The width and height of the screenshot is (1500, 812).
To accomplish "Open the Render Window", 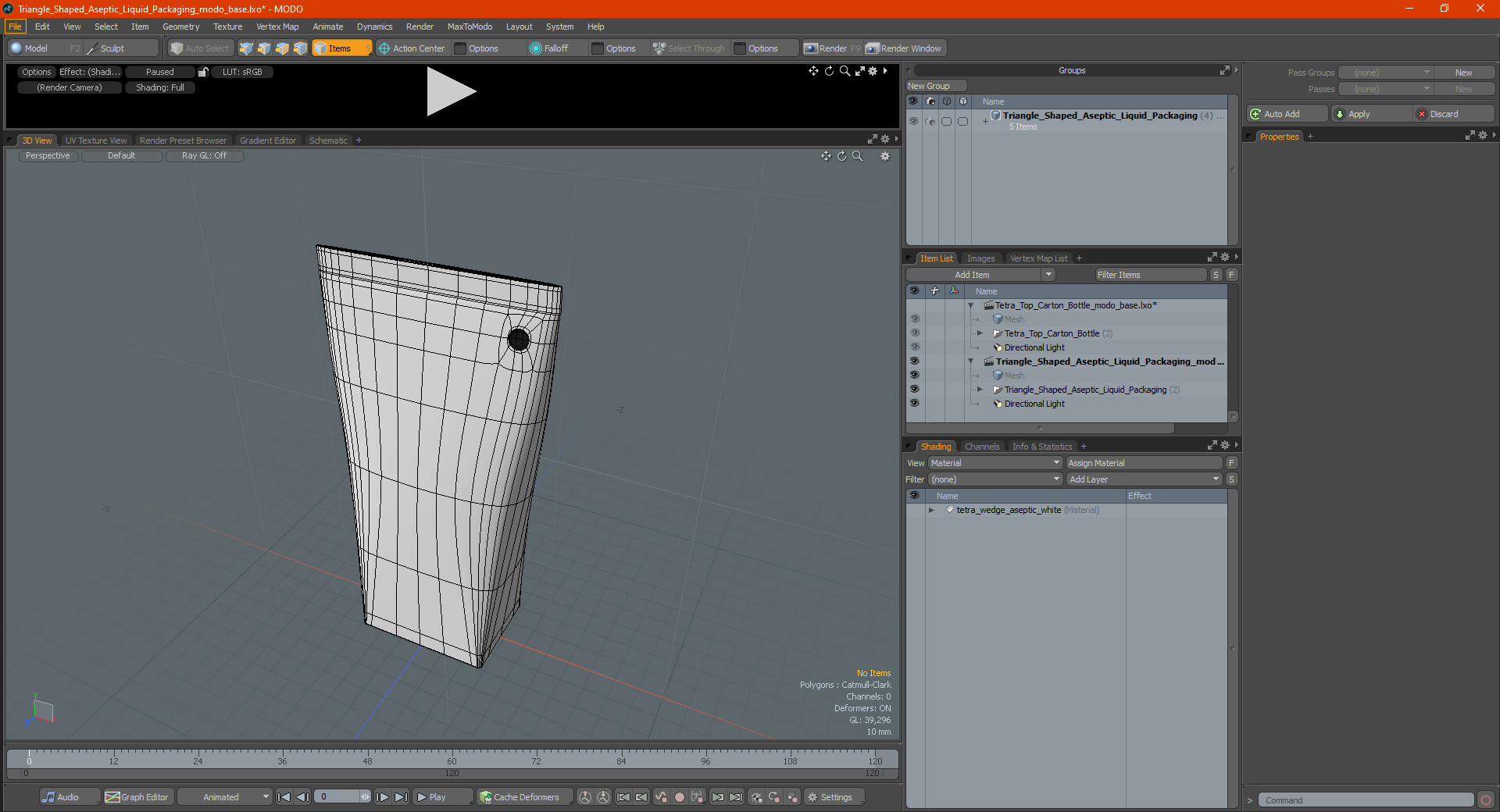I will 904,48.
